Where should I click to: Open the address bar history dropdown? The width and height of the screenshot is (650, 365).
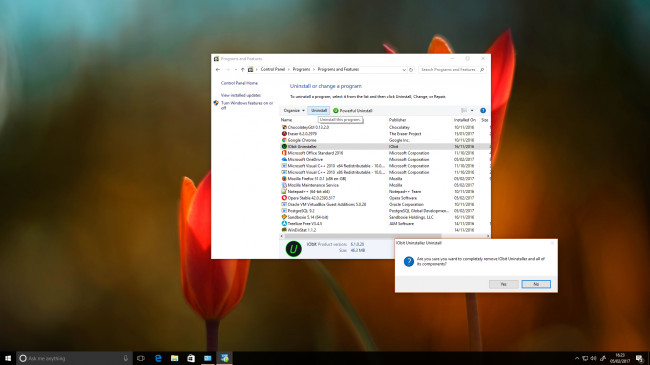pos(404,70)
